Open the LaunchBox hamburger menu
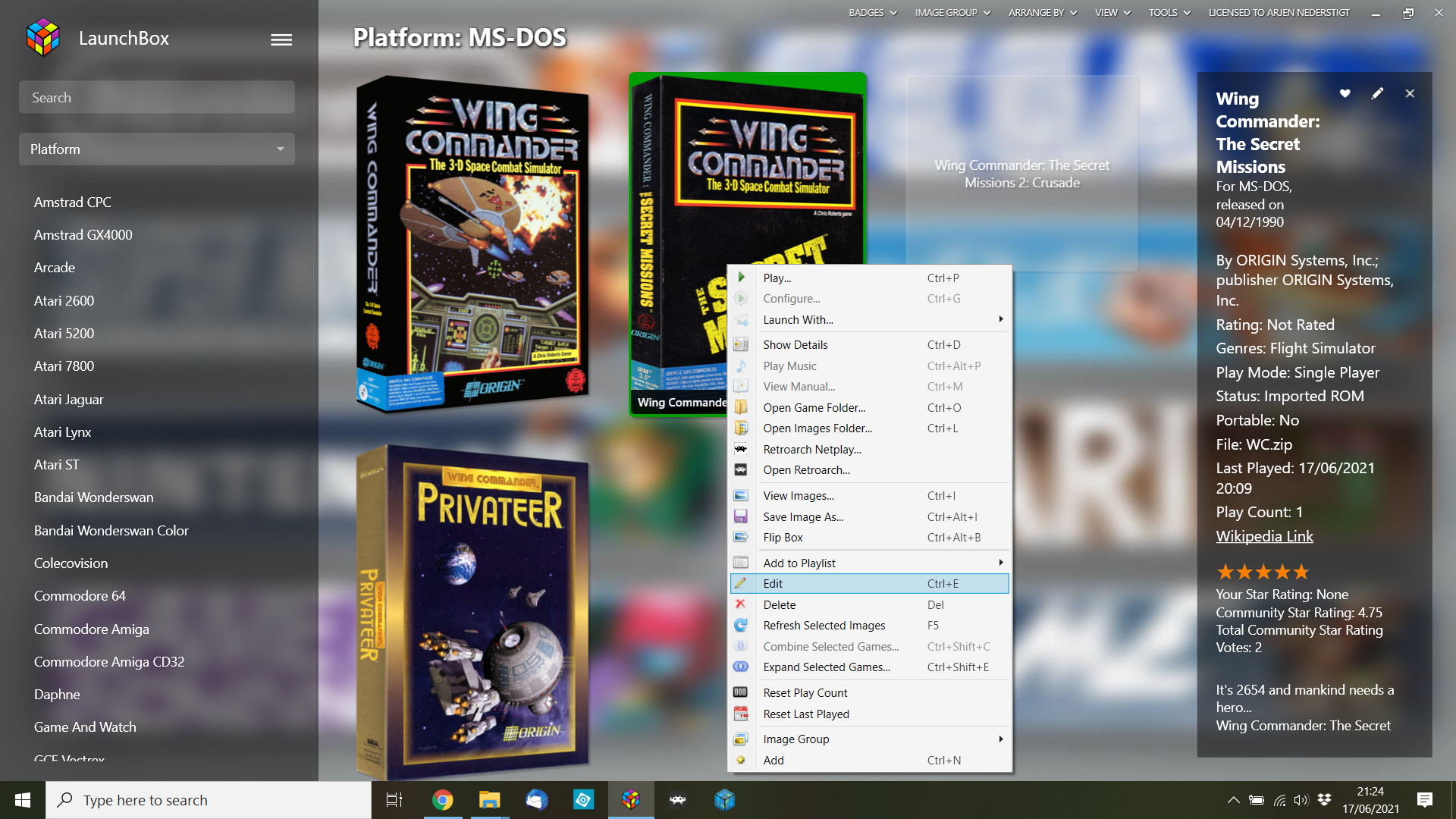The height and width of the screenshot is (819, 1456). tap(281, 39)
